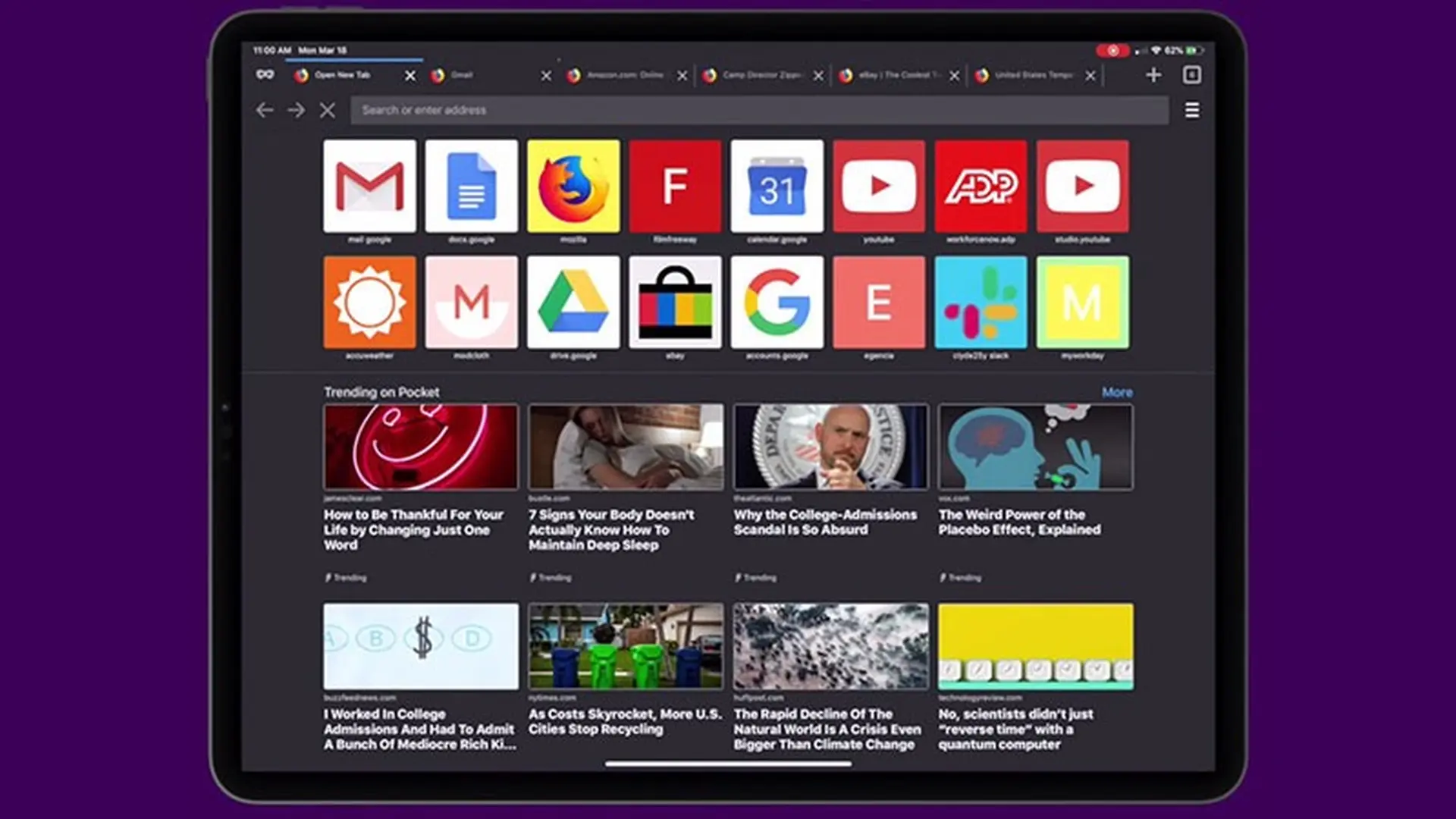Close the United States tab
Image resolution: width=1456 pixels, height=819 pixels.
tap(1090, 76)
